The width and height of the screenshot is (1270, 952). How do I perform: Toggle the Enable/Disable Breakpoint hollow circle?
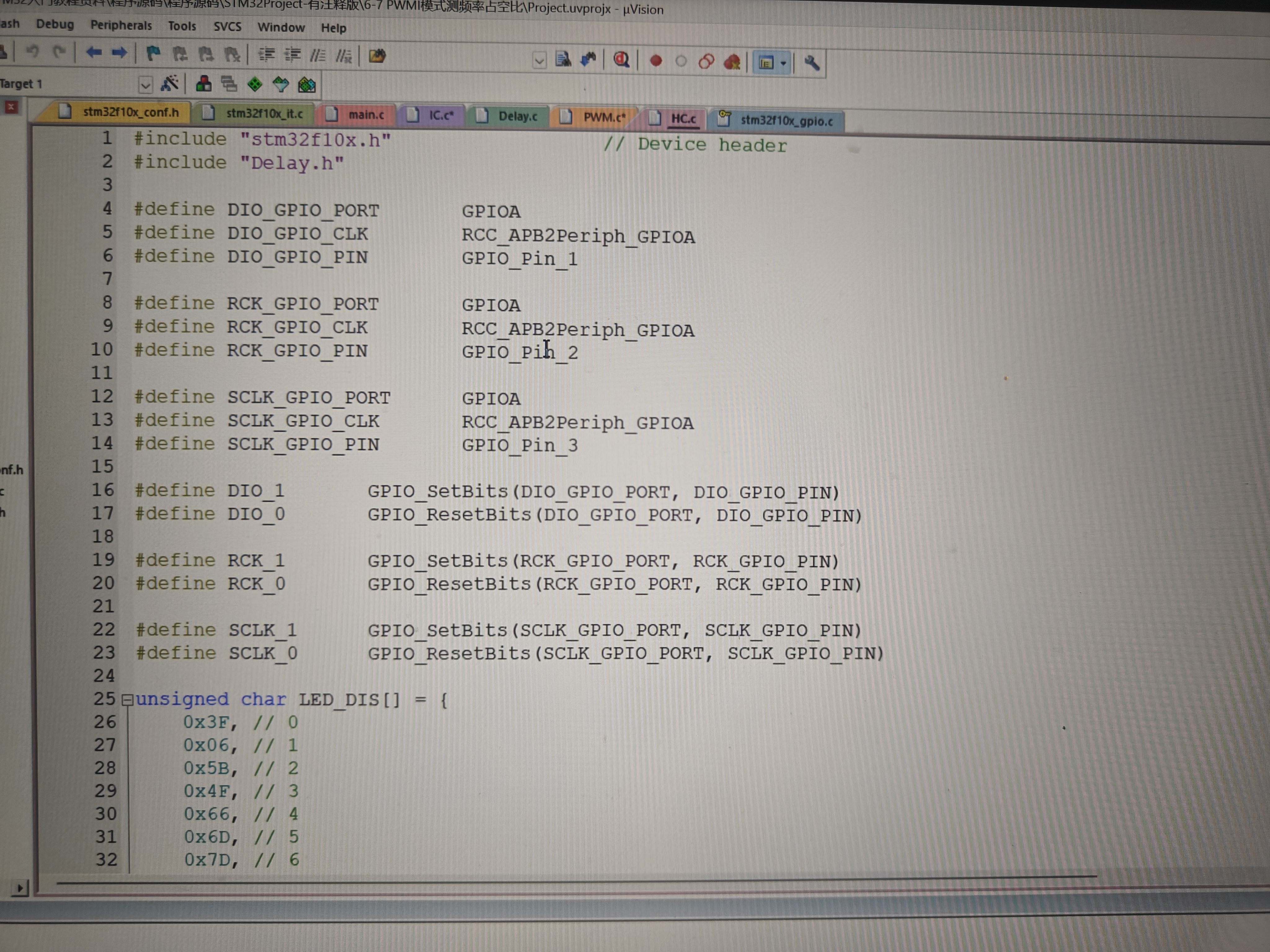pyautogui.click(x=681, y=61)
